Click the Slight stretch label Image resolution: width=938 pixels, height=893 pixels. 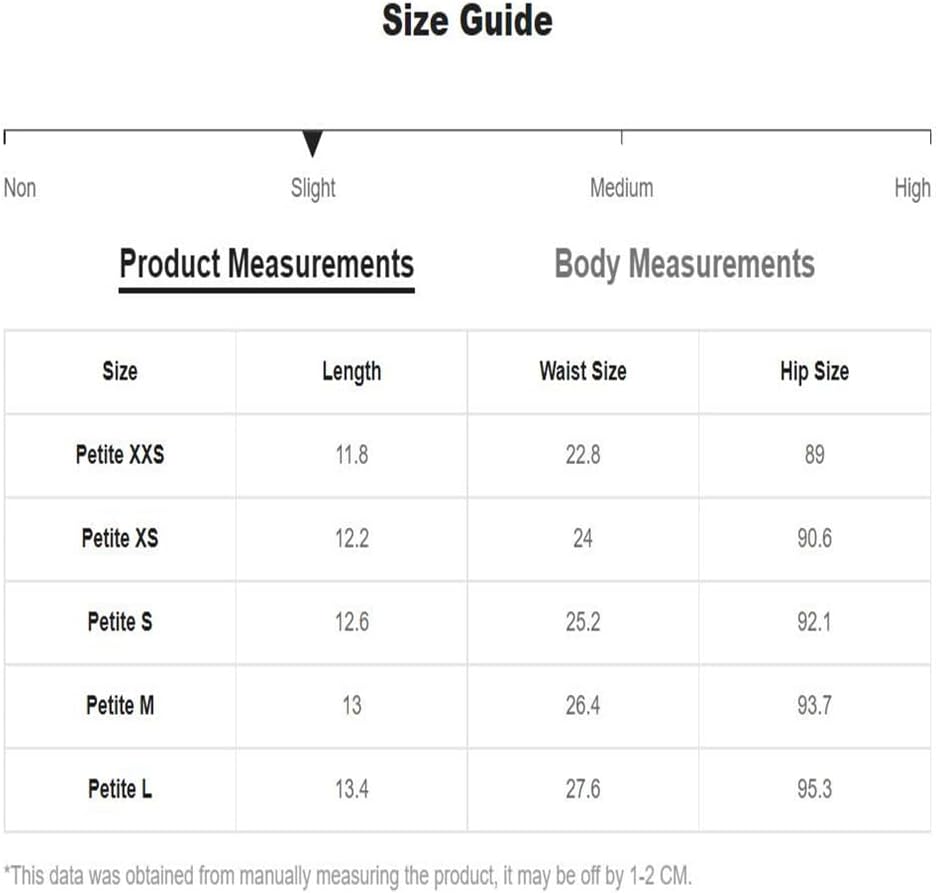(313, 188)
